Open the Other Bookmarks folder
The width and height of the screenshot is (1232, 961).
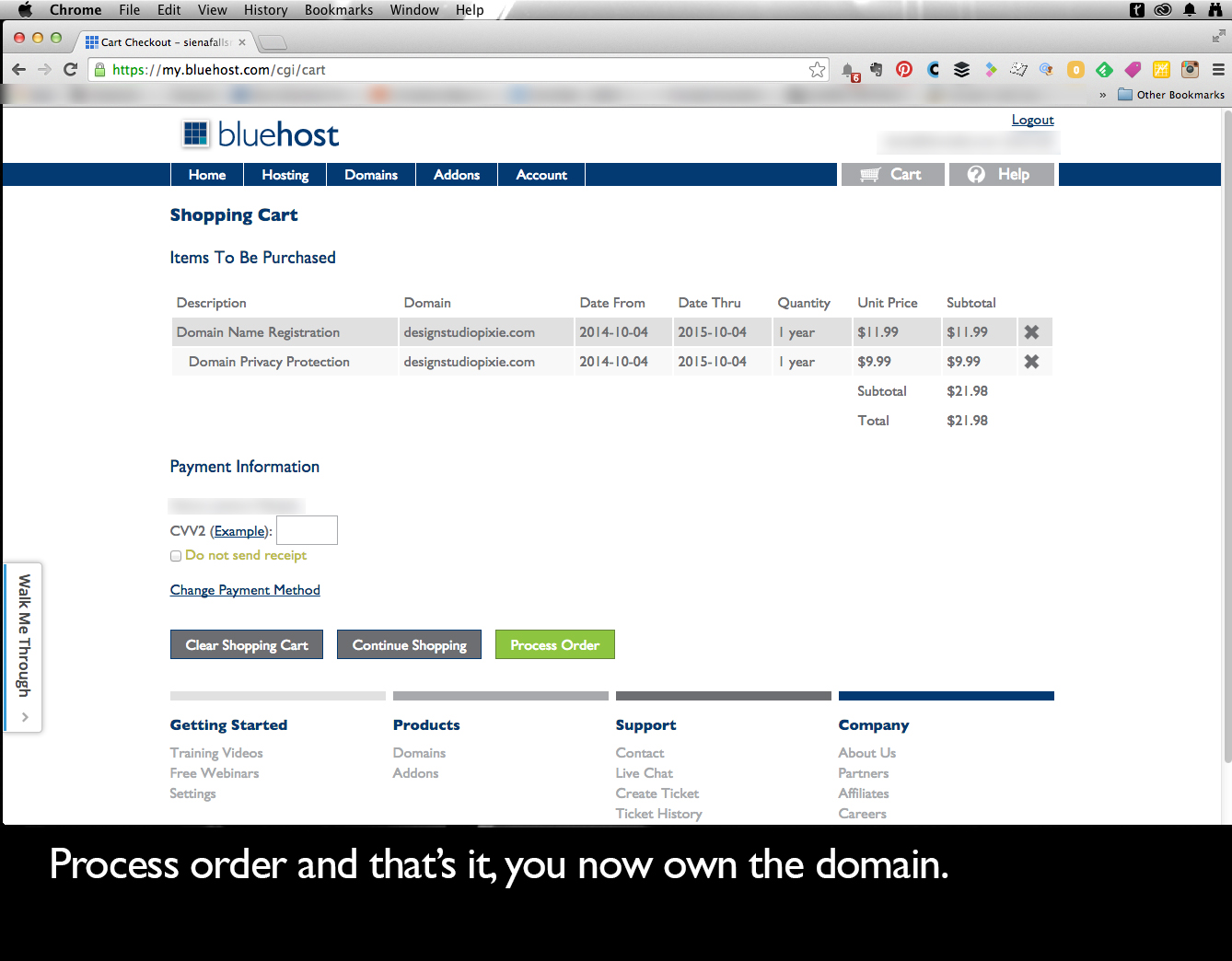pyautogui.click(x=1171, y=95)
